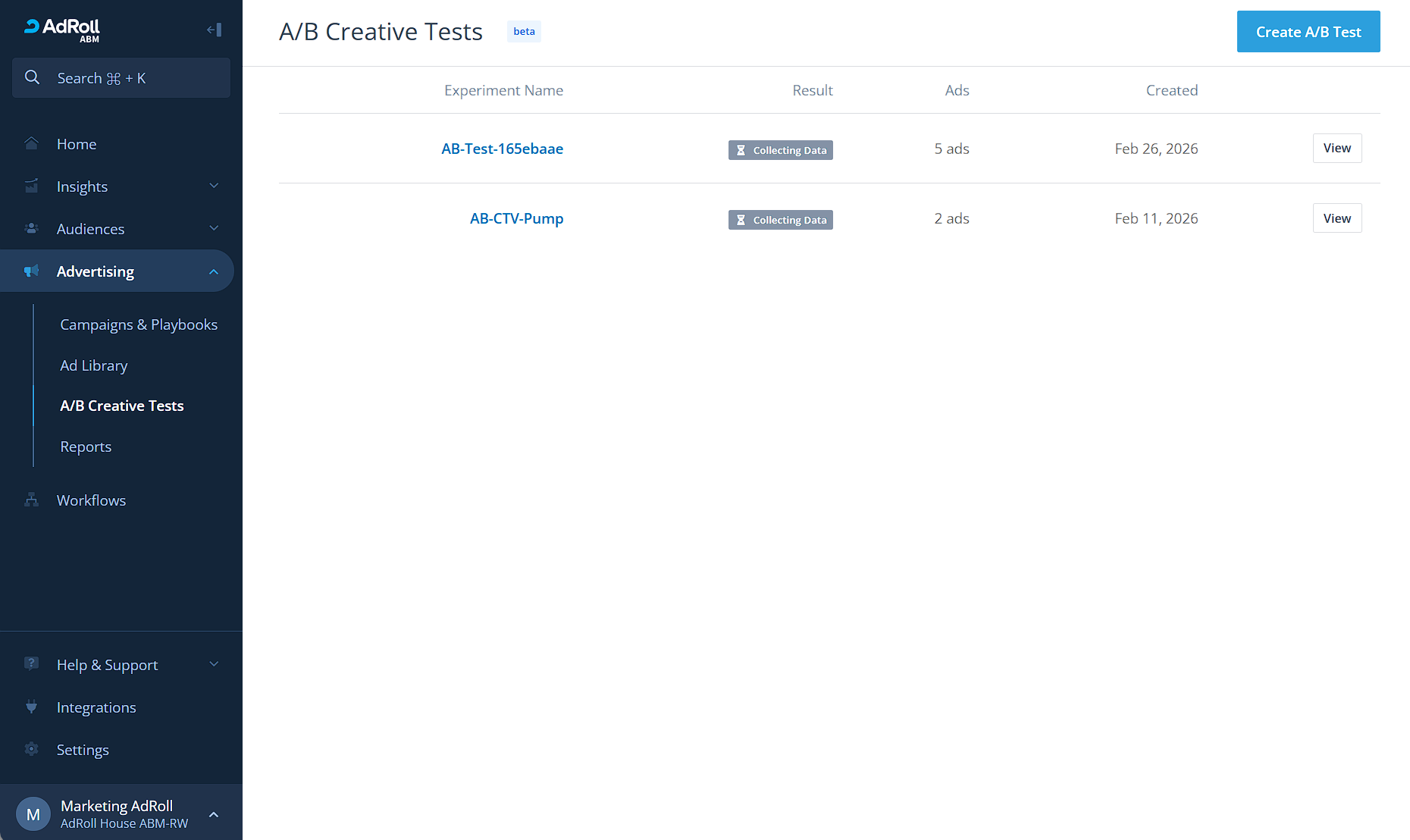View the AB-CTV-Pump experiment

point(1336,218)
